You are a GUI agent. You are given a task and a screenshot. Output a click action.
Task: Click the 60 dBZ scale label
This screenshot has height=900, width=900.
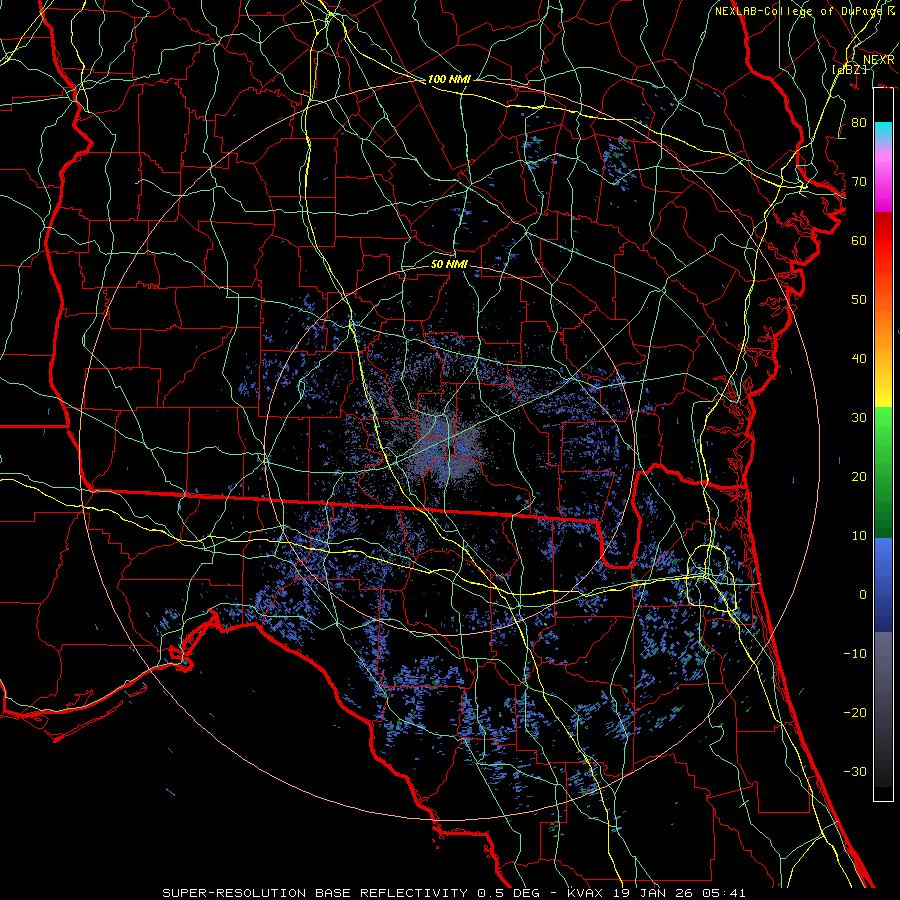(859, 240)
